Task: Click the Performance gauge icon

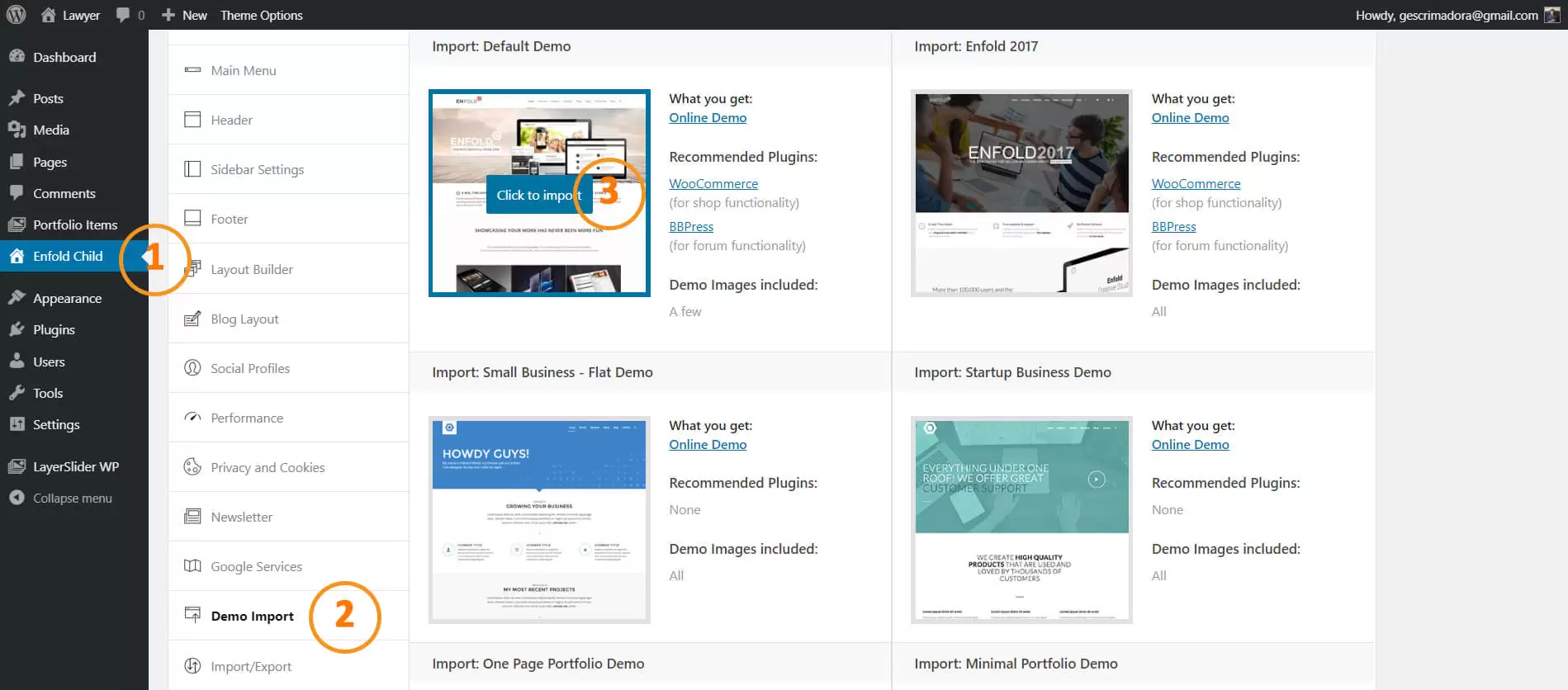Action: (x=192, y=418)
